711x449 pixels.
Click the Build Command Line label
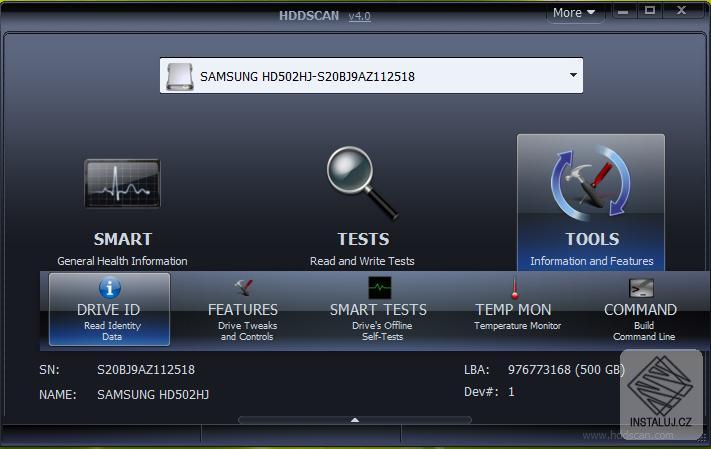pyautogui.click(x=644, y=331)
